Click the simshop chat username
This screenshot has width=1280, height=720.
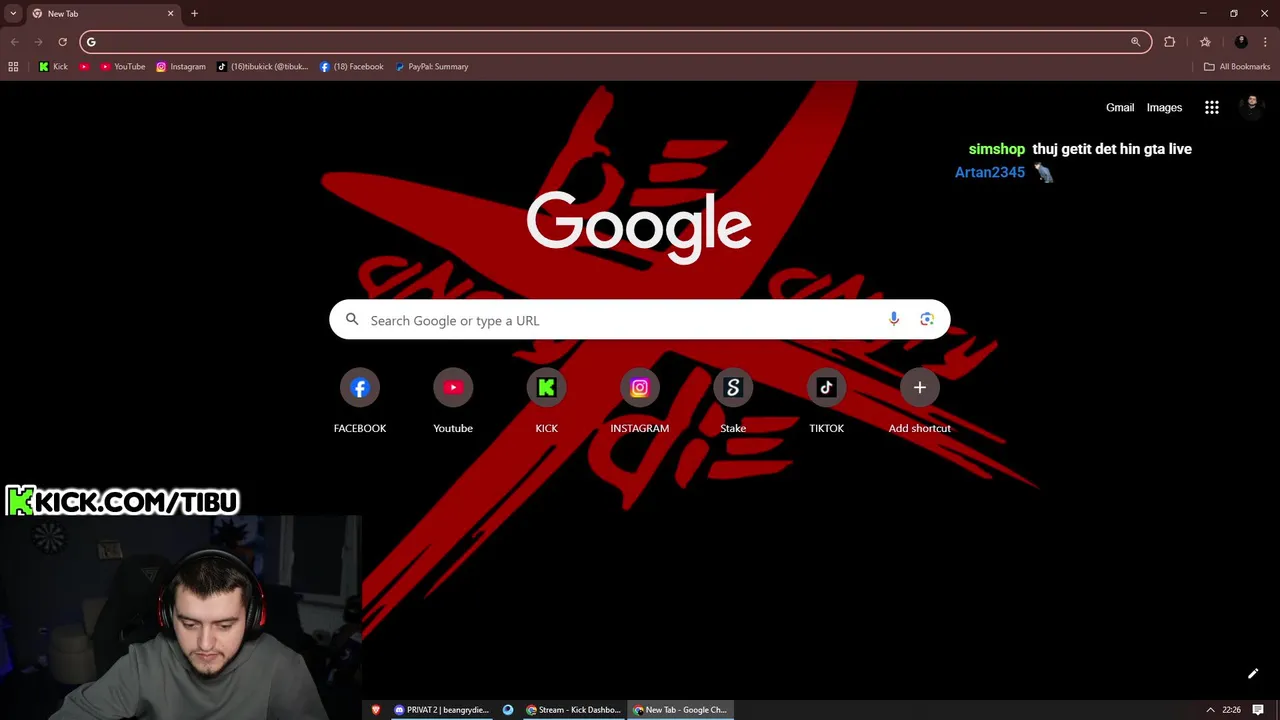[997, 149]
